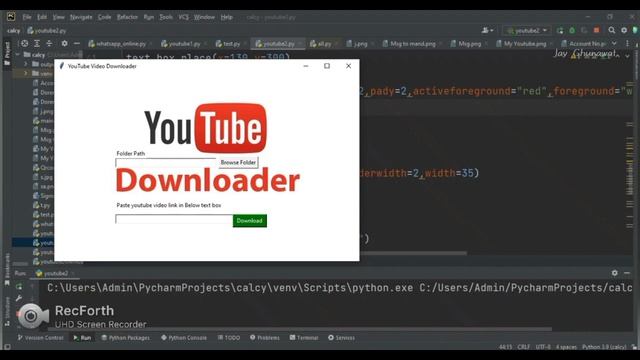Image resolution: width=640 pixels, height=360 pixels.
Task: Open the File menu
Action: [x=27, y=17]
